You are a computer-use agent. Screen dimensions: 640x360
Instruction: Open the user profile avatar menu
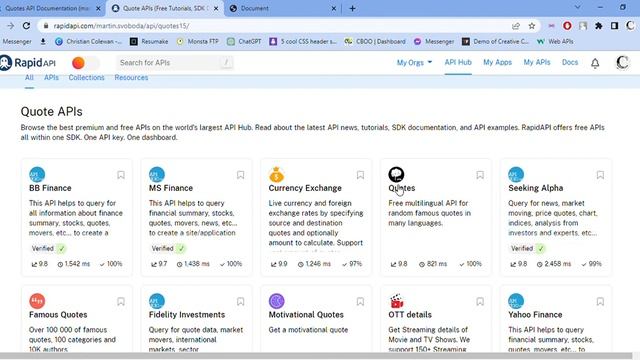622,62
